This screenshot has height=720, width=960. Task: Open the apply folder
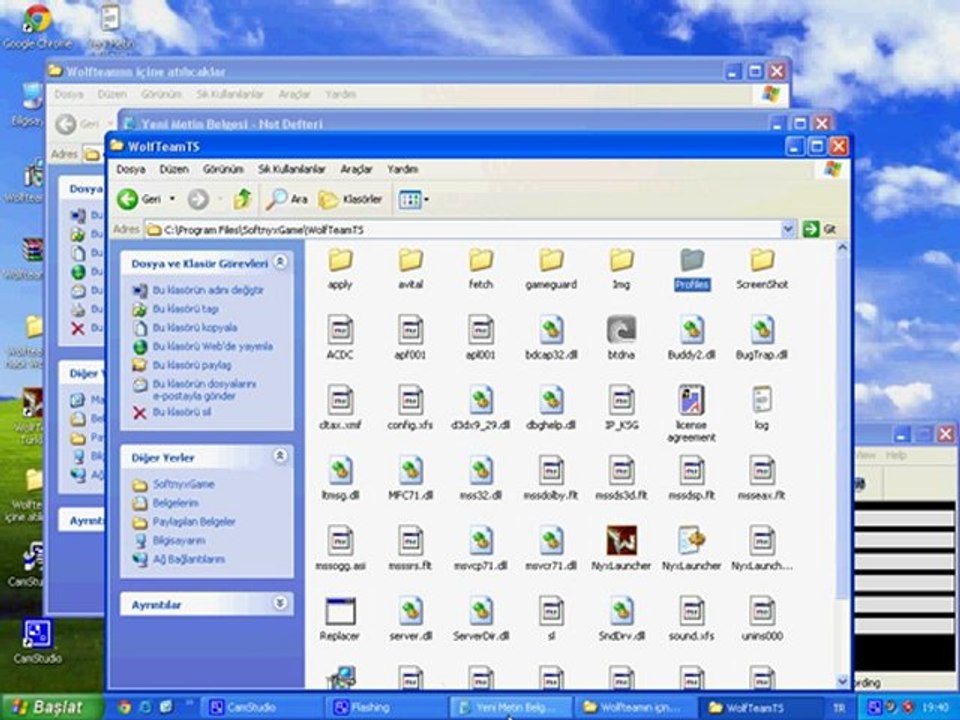(340, 268)
